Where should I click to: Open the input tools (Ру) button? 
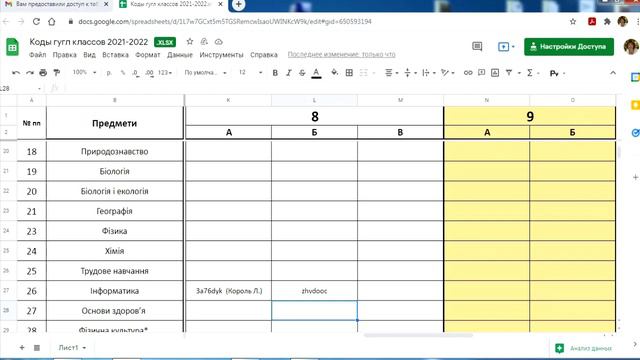pos(554,73)
